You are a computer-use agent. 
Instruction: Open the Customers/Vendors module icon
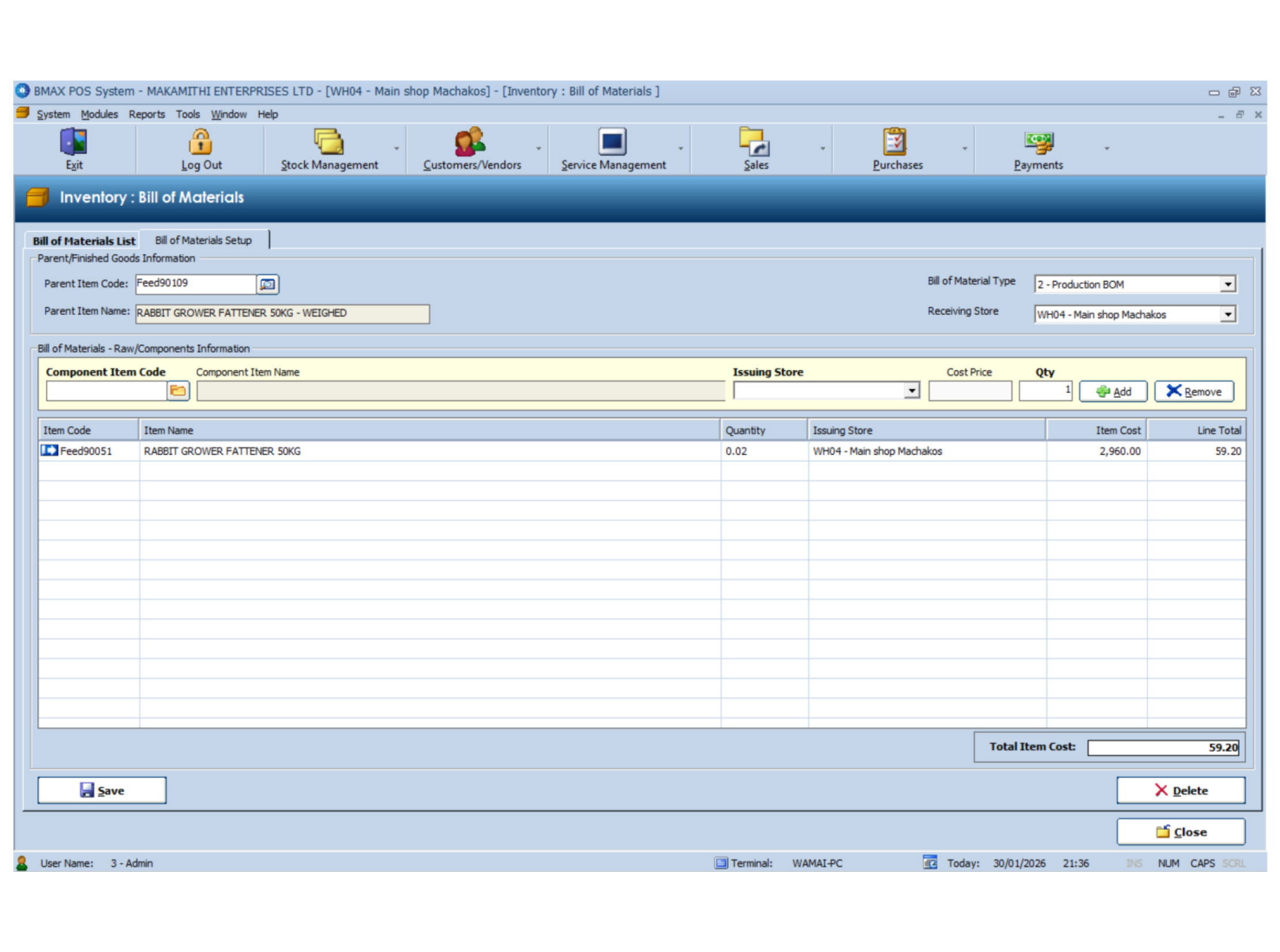coord(470,142)
